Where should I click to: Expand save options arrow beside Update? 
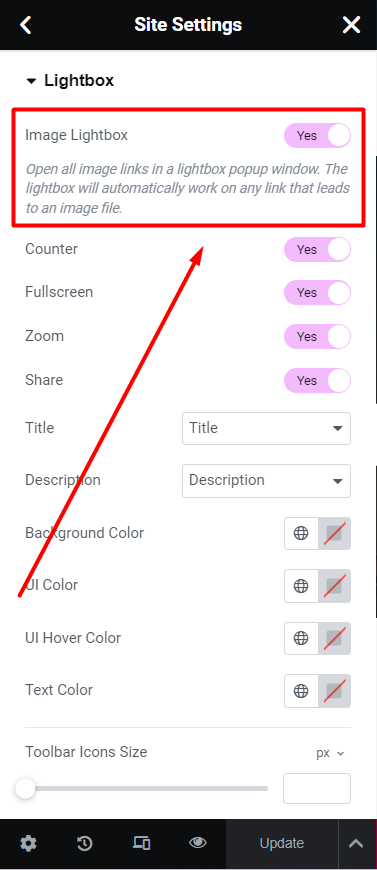tap(356, 843)
